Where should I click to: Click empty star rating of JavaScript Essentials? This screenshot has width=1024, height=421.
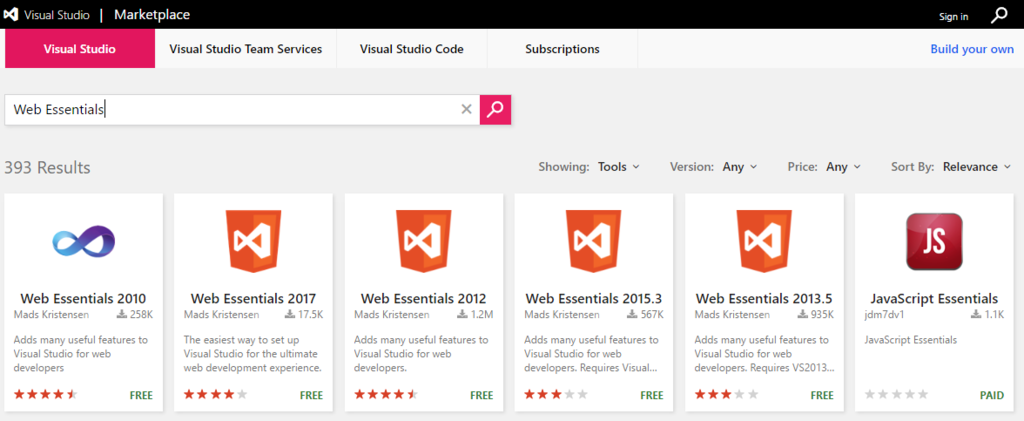click(897, 394)
